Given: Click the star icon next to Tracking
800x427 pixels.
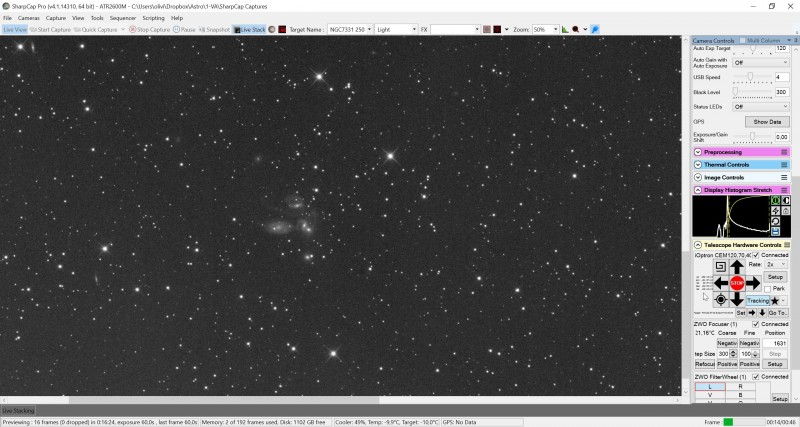Looking at the screenshot, I should pos(774,301).
